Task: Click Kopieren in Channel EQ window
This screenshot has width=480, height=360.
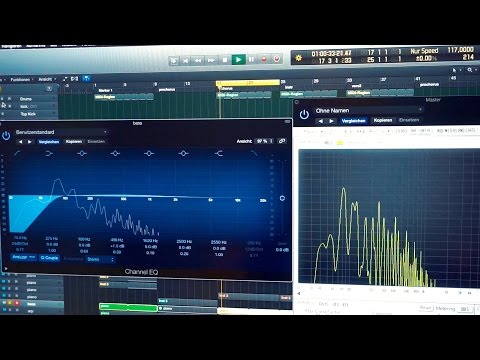Action: click(74, 142)
